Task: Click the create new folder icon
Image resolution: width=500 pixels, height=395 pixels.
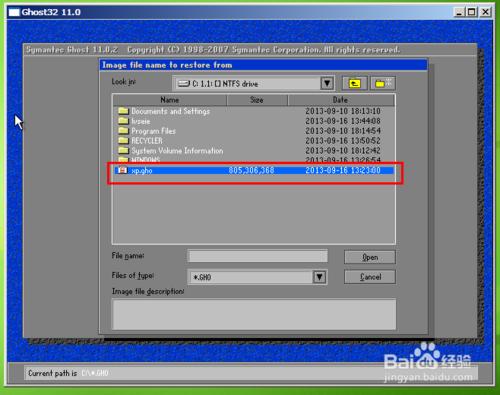Action: (x=383, y=83)
